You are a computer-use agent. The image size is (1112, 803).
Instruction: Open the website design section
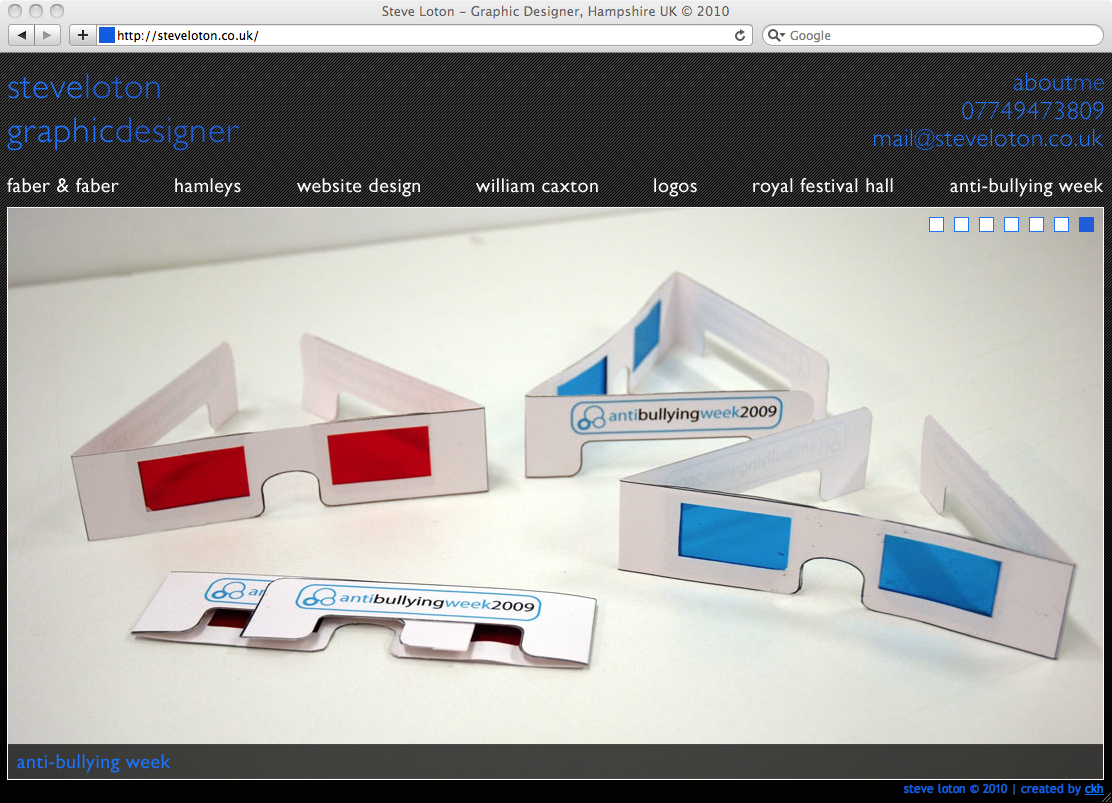tap(359, 186)
